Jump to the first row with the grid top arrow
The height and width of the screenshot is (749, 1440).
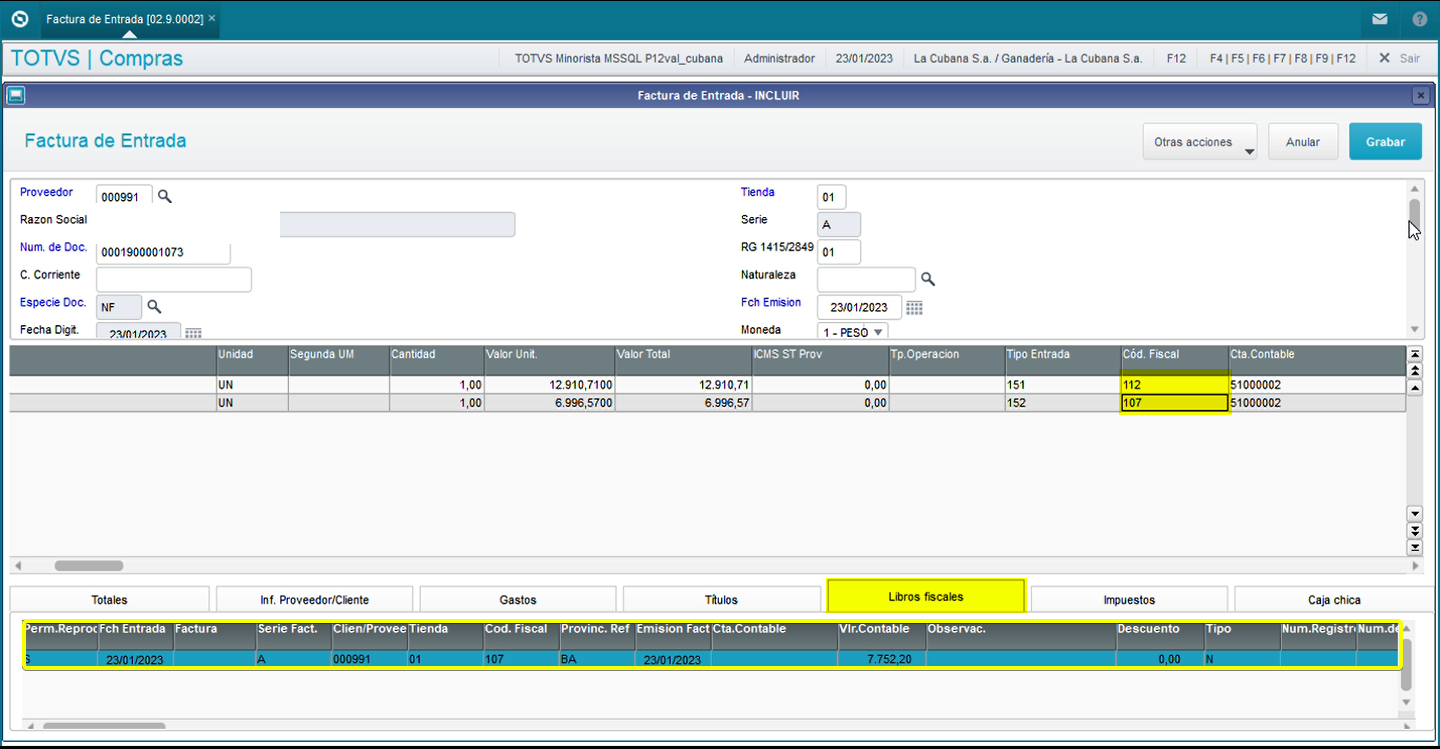pos(1415,354)
